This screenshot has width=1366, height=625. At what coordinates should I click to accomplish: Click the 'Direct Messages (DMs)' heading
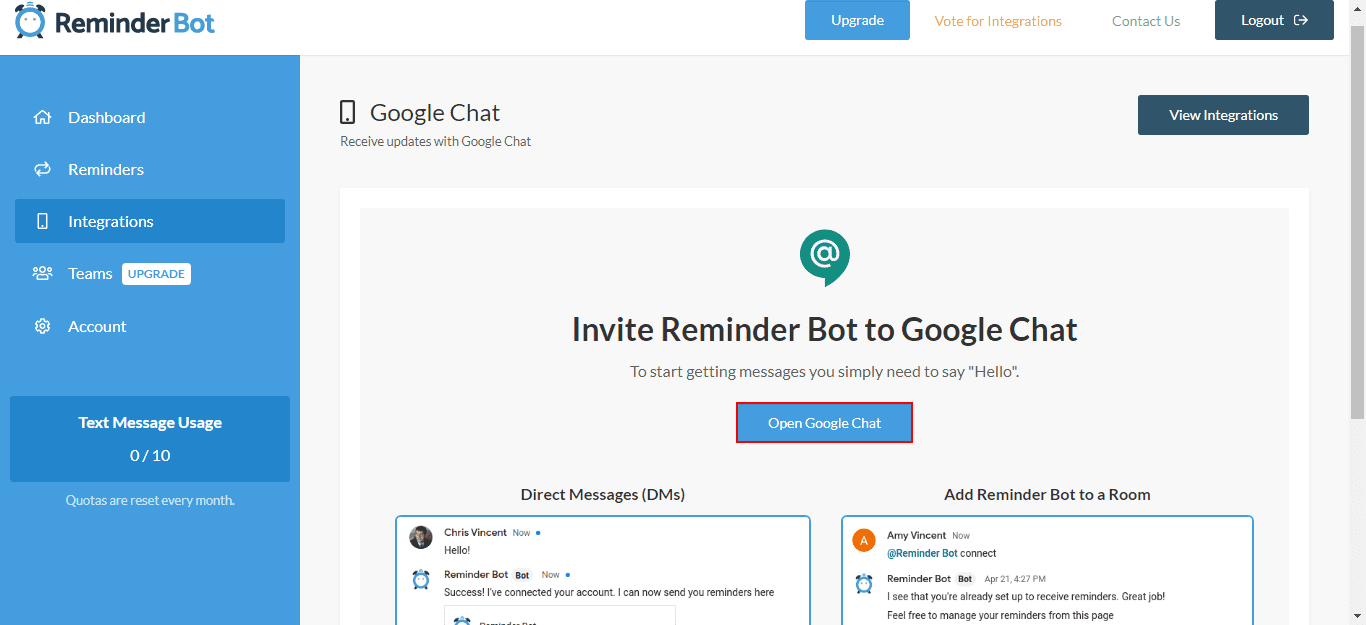(603, 494)
